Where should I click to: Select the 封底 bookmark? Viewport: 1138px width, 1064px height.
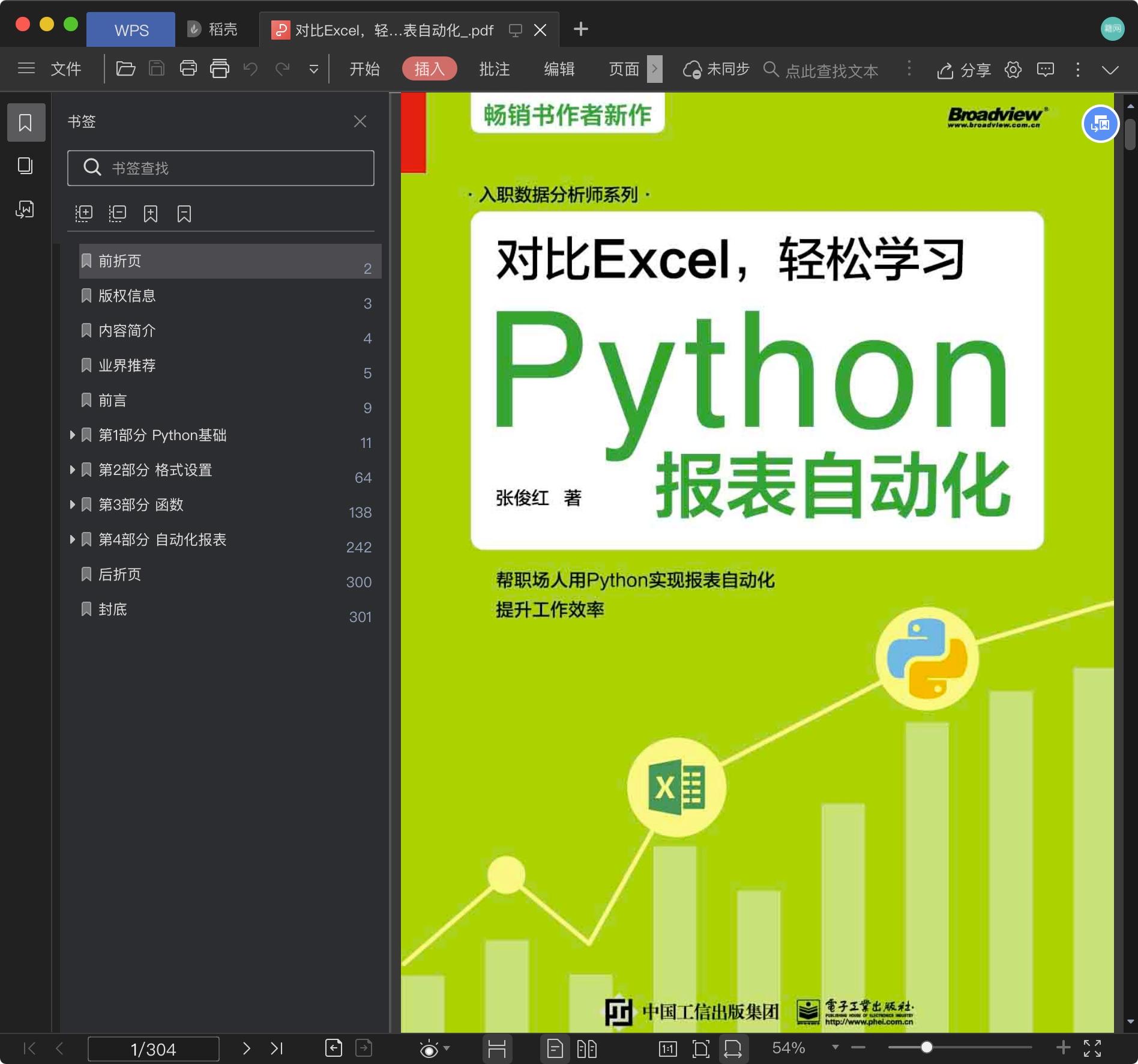coord(230,609)
